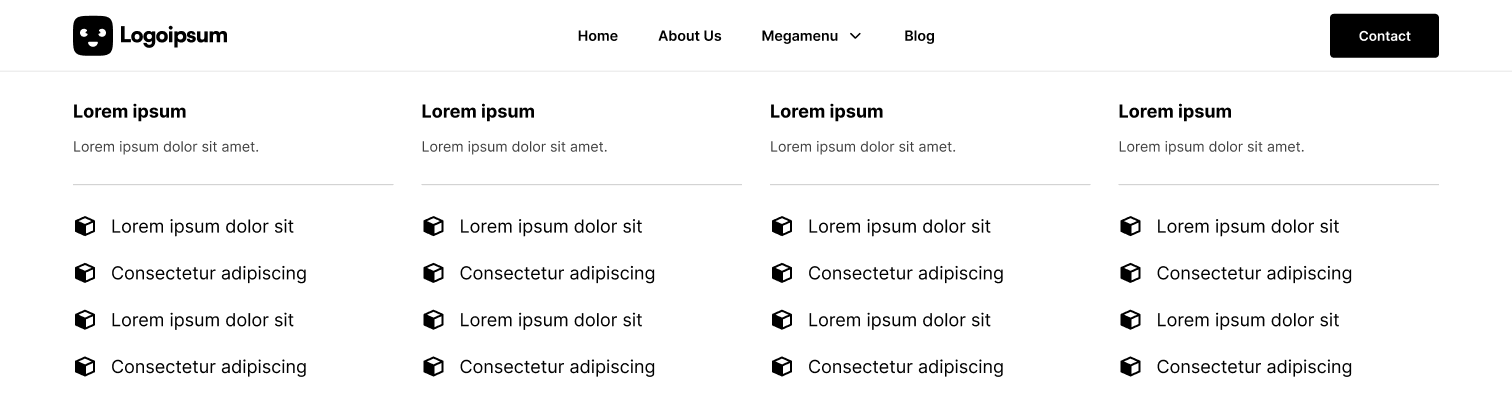Image resolution: width=1512 pixels, height=408 pixels.
Task: Click the cube icon in fourth column's last row
Action: [x=1130, y=367]
